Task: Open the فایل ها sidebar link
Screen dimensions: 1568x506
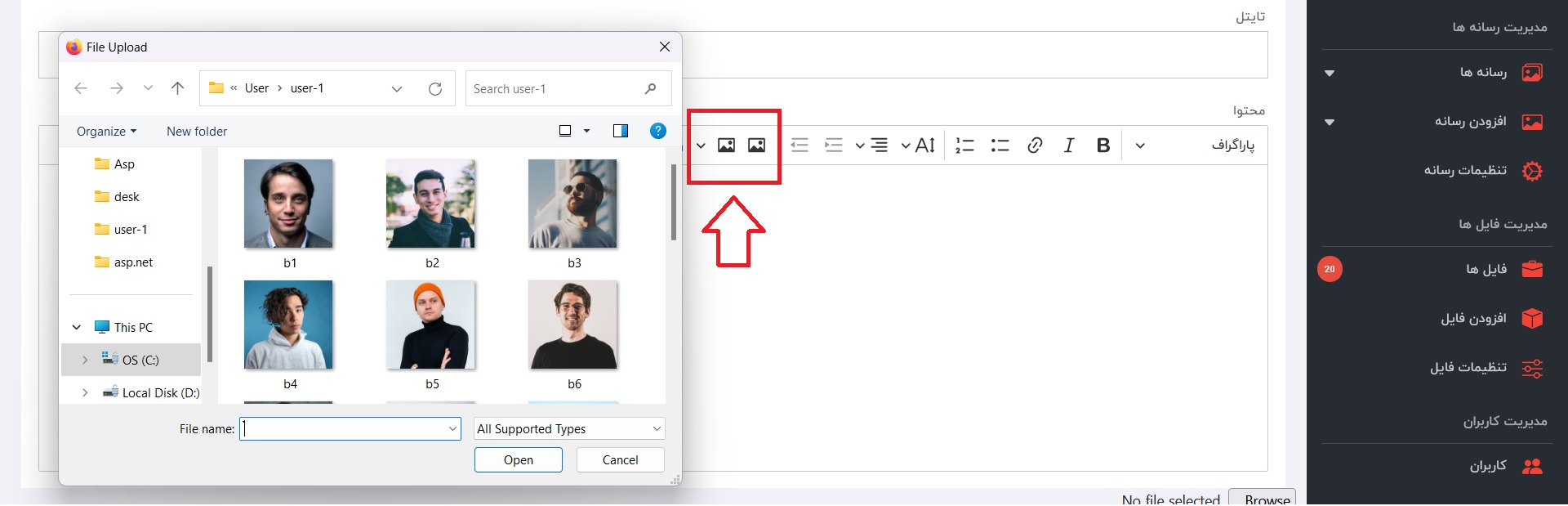Action: click(x=1486, y=269)
